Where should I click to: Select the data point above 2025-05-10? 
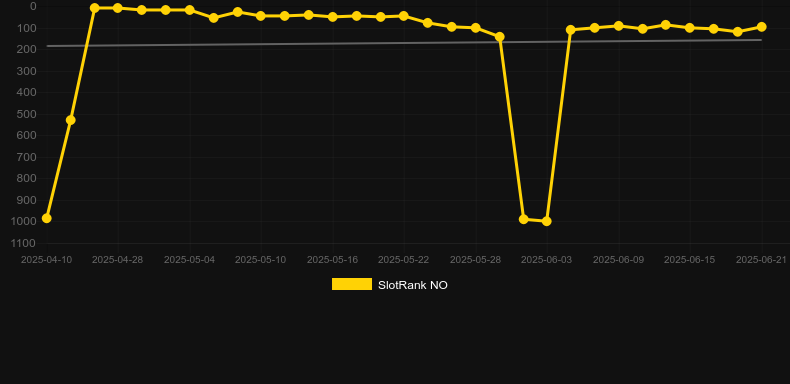point(261,16)
